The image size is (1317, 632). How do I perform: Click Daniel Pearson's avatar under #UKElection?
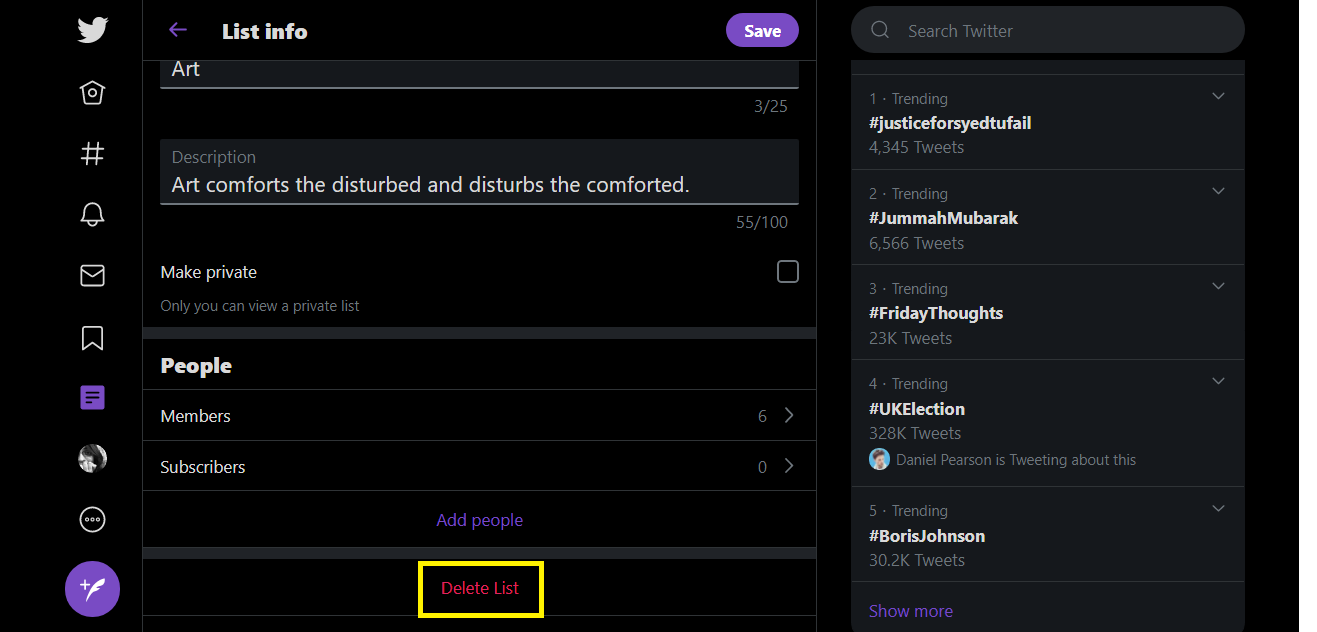pos(879,459)
